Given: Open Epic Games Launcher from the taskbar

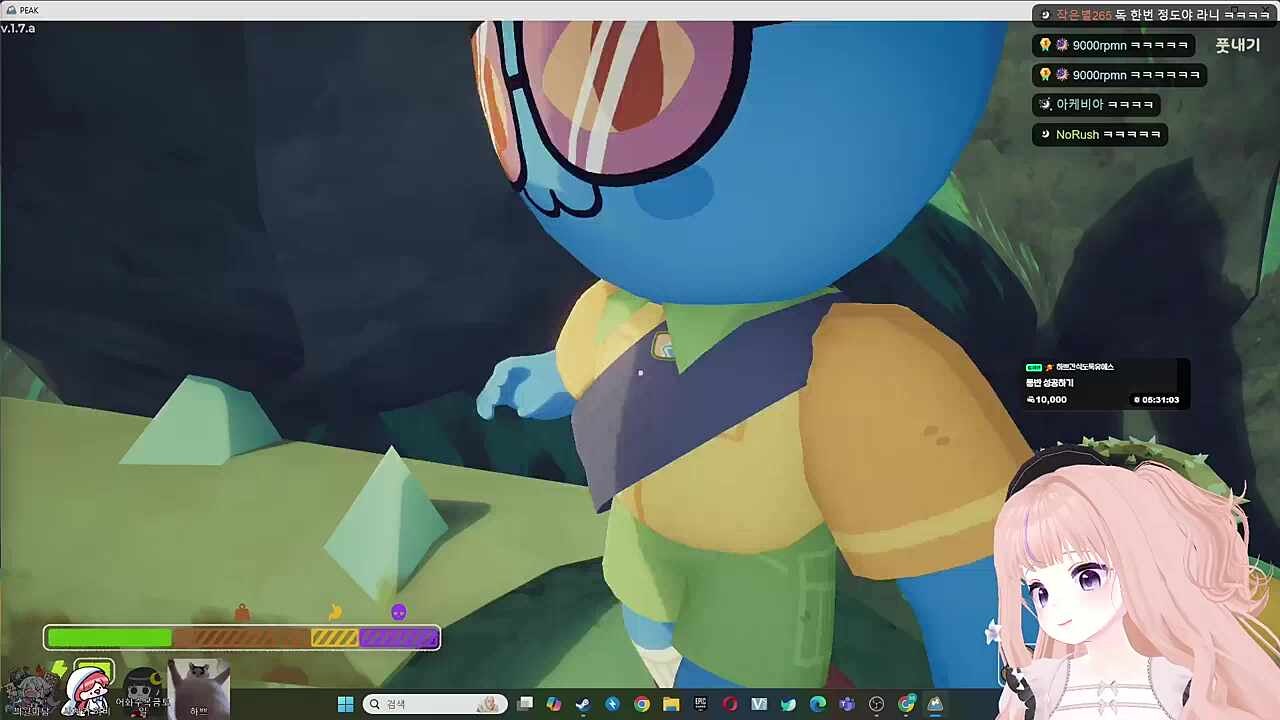Looking at the screenshot, I should [701, 704].
